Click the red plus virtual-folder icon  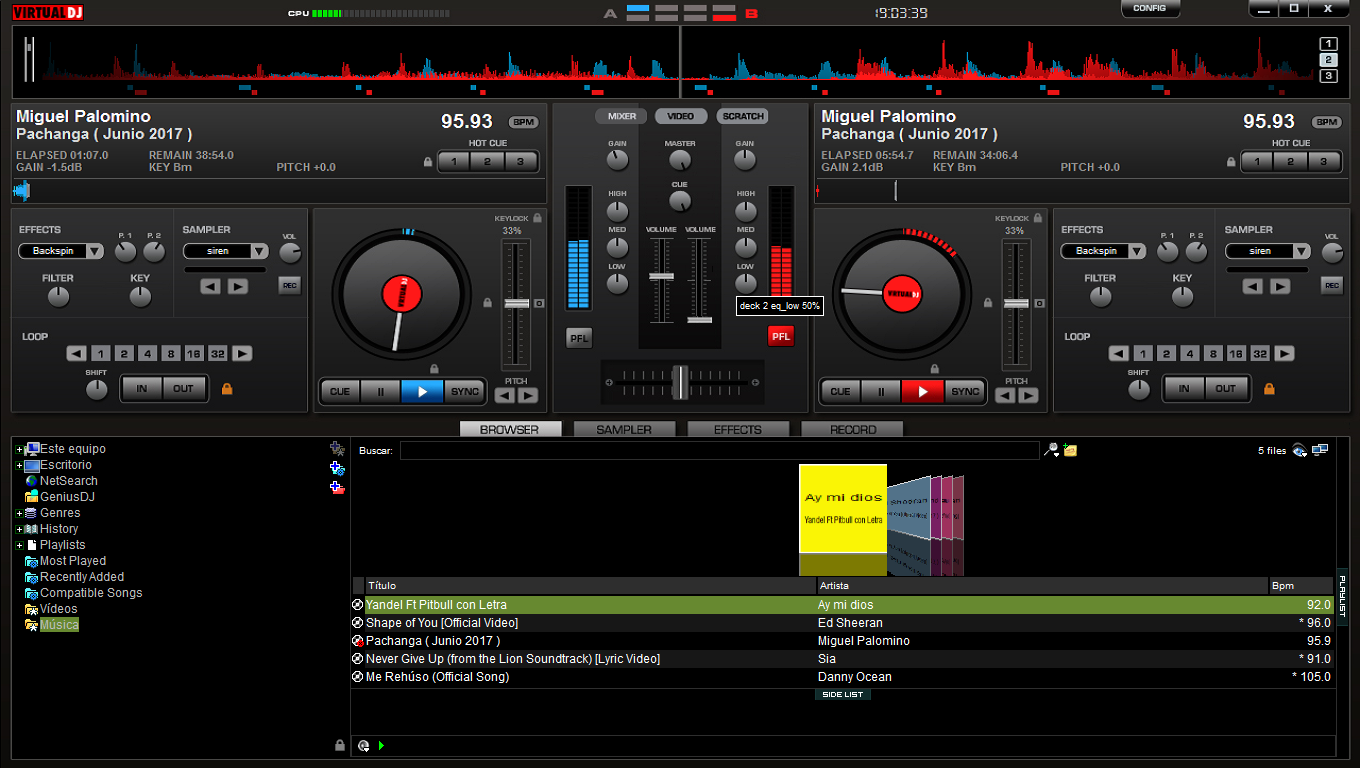(x=337, y=487)
